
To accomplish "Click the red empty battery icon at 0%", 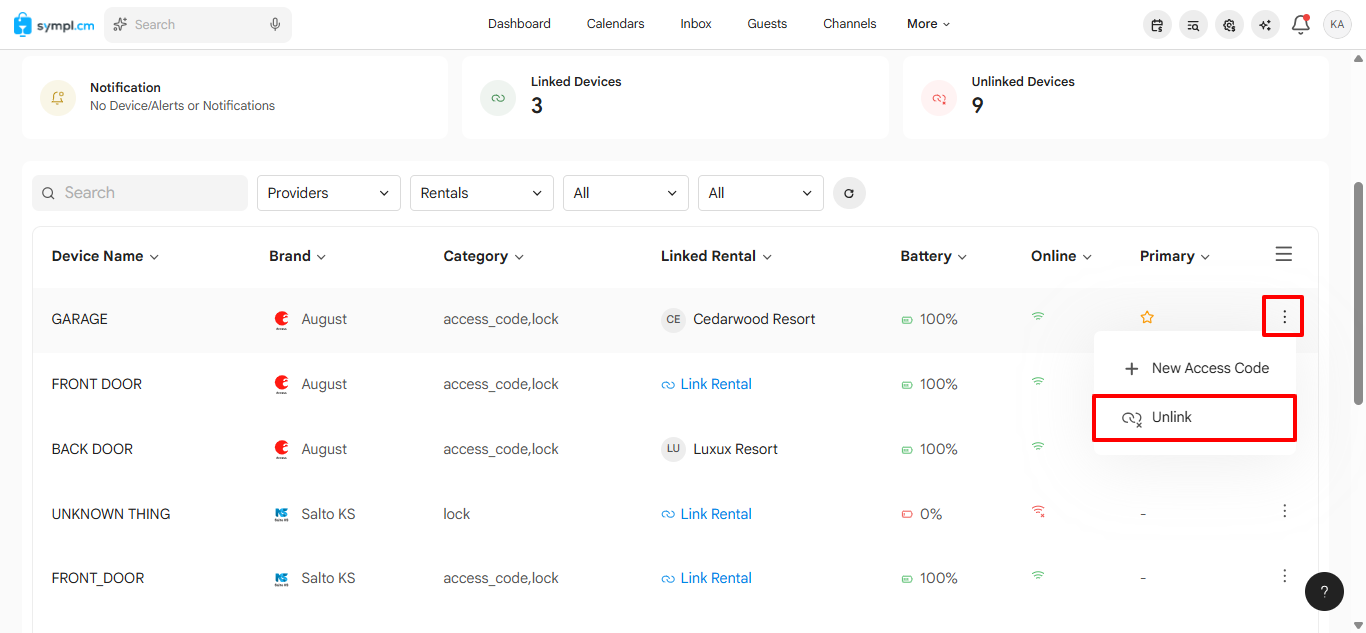I will (907, 514).
